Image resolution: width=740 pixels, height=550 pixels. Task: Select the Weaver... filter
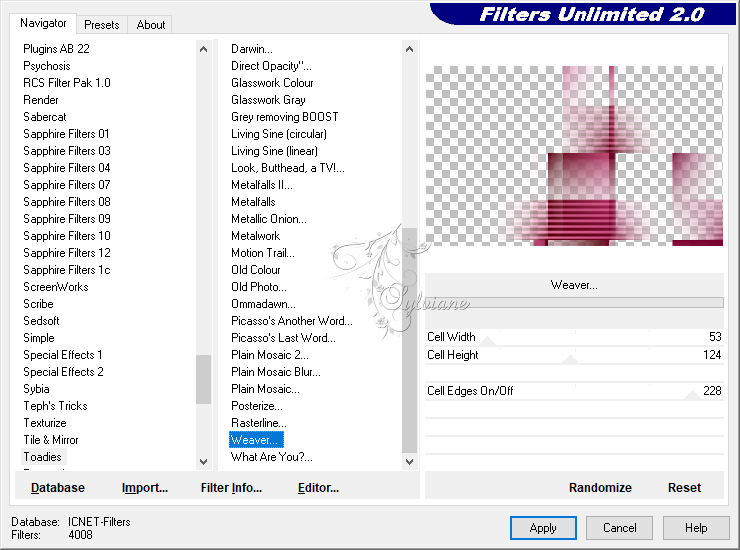click(256, 440)
